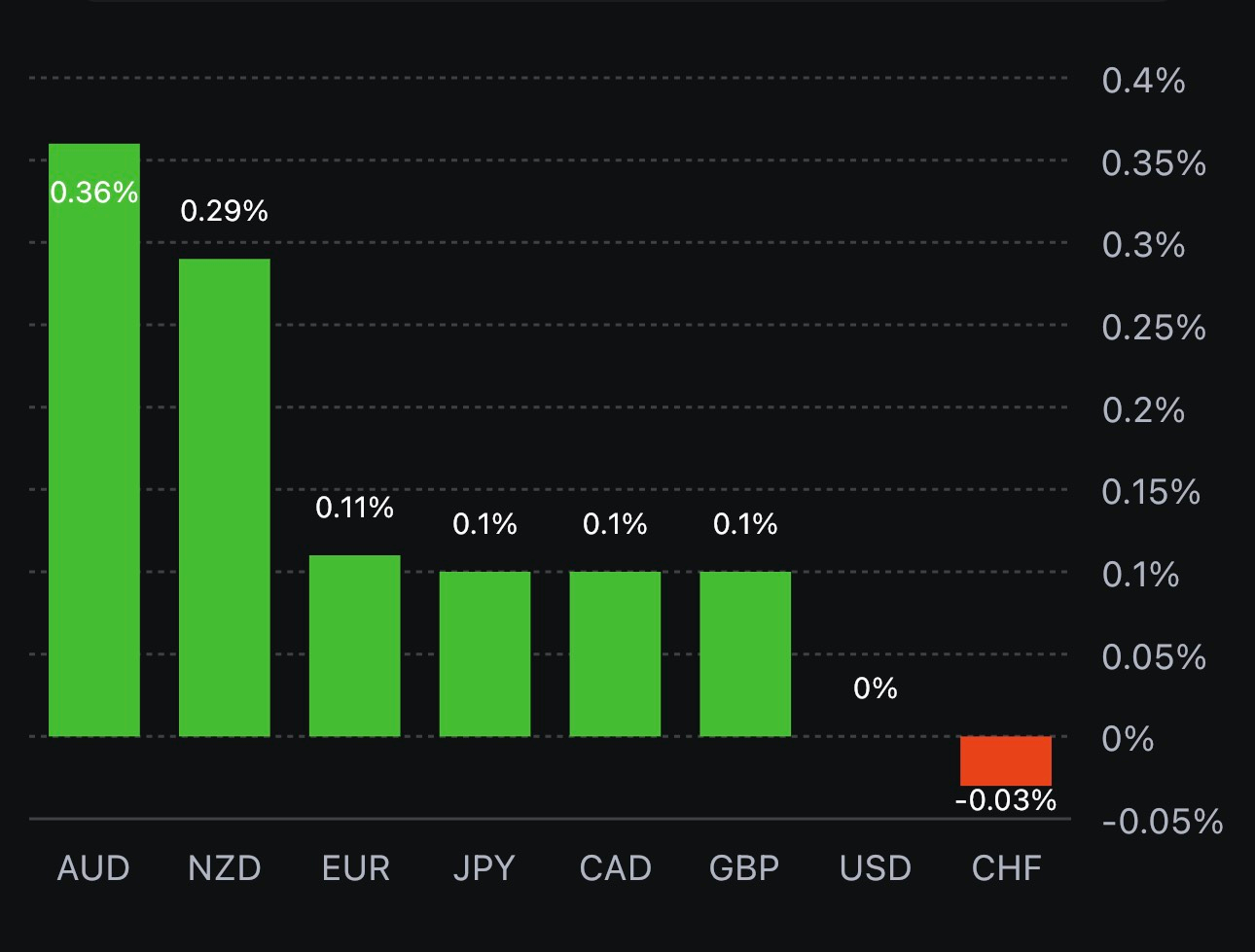Tap the EUR green bar
The image size is (1255, 952).
(x=355, y=646)
